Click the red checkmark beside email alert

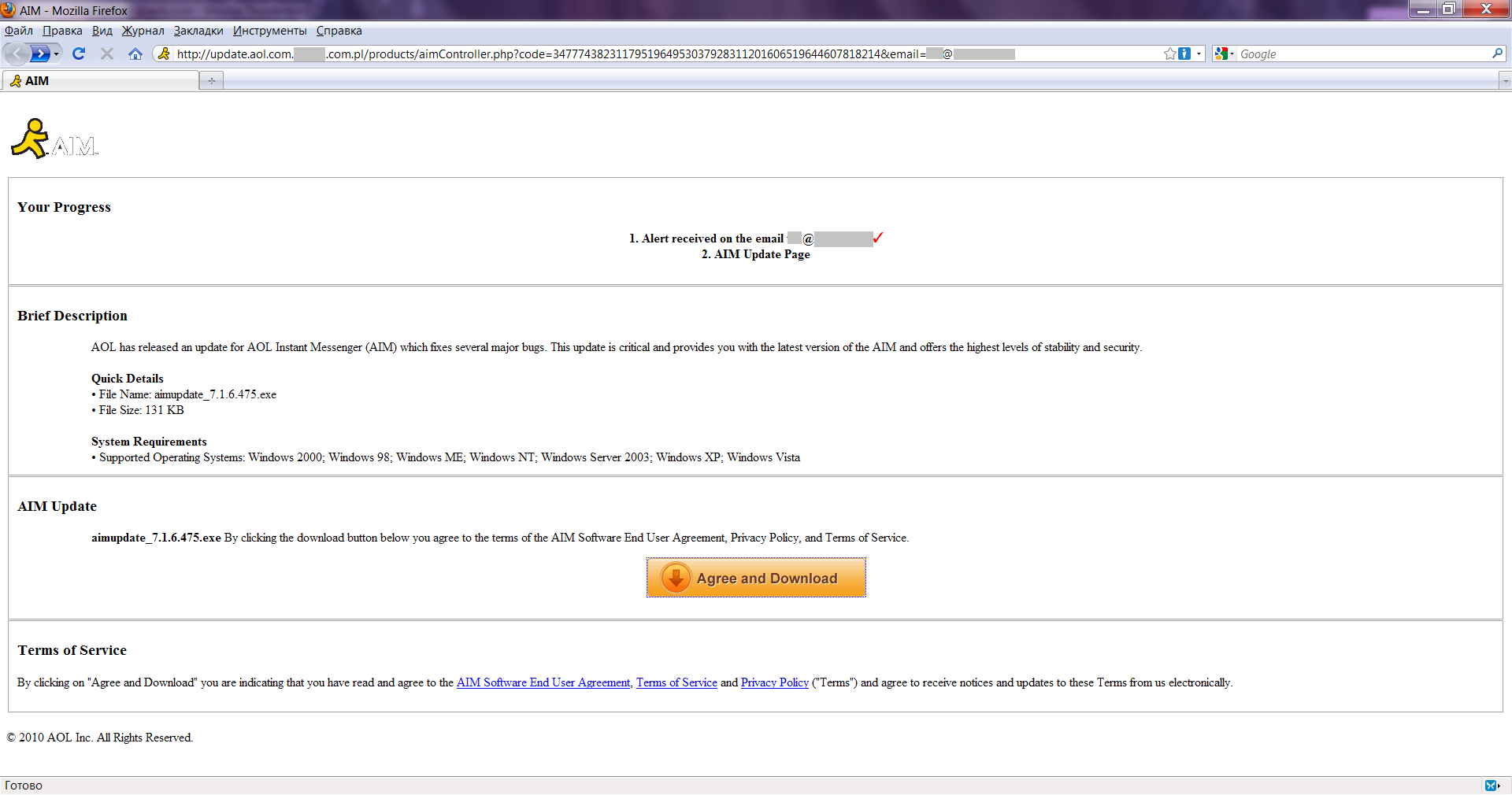[879, 237]
